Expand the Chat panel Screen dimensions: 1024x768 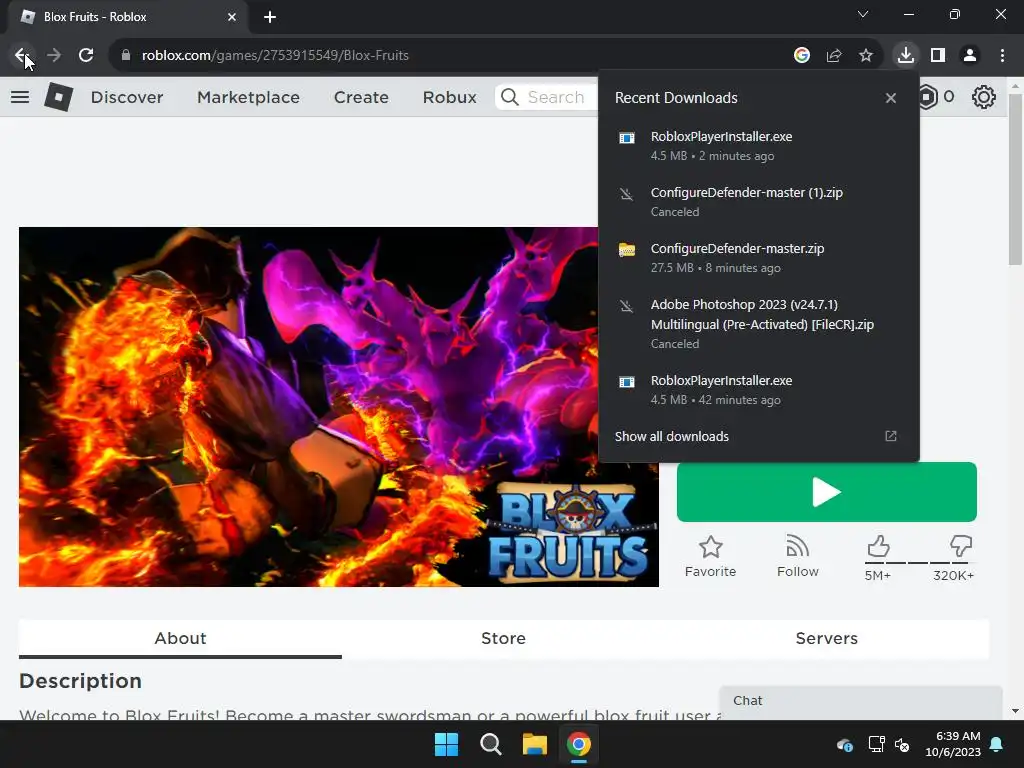[861, 701]
